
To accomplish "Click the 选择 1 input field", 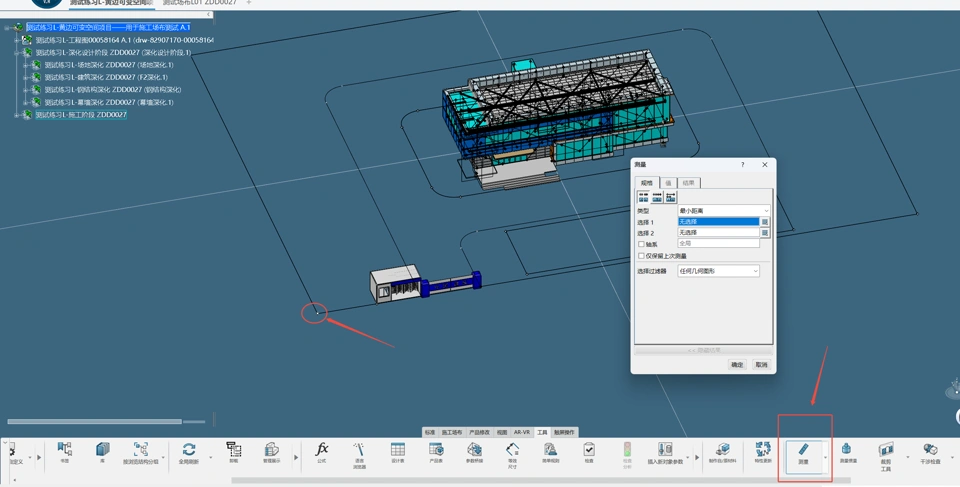I will (718, 222).
